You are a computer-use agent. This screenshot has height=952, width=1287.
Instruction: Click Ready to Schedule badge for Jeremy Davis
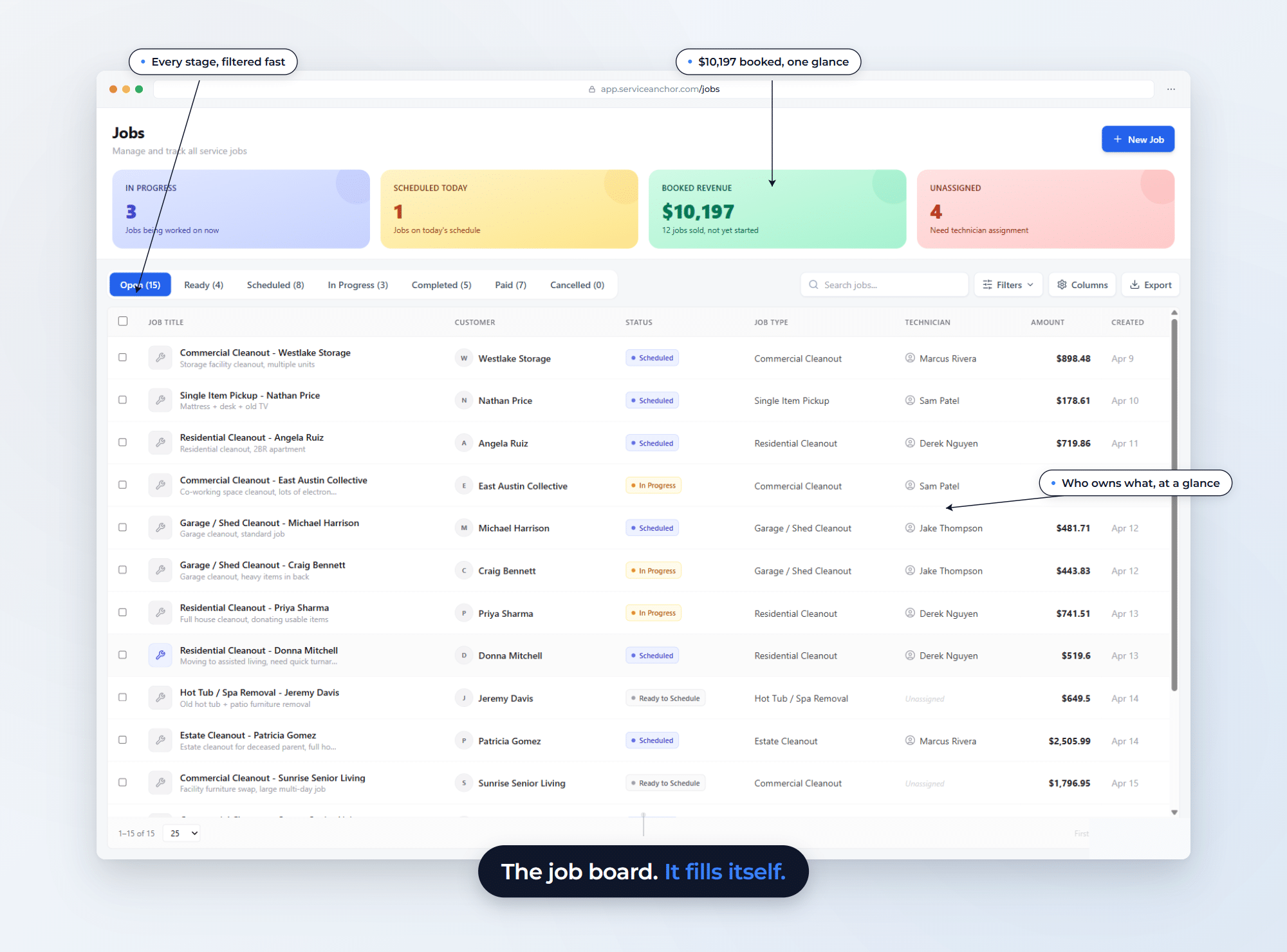click(665, 698)
